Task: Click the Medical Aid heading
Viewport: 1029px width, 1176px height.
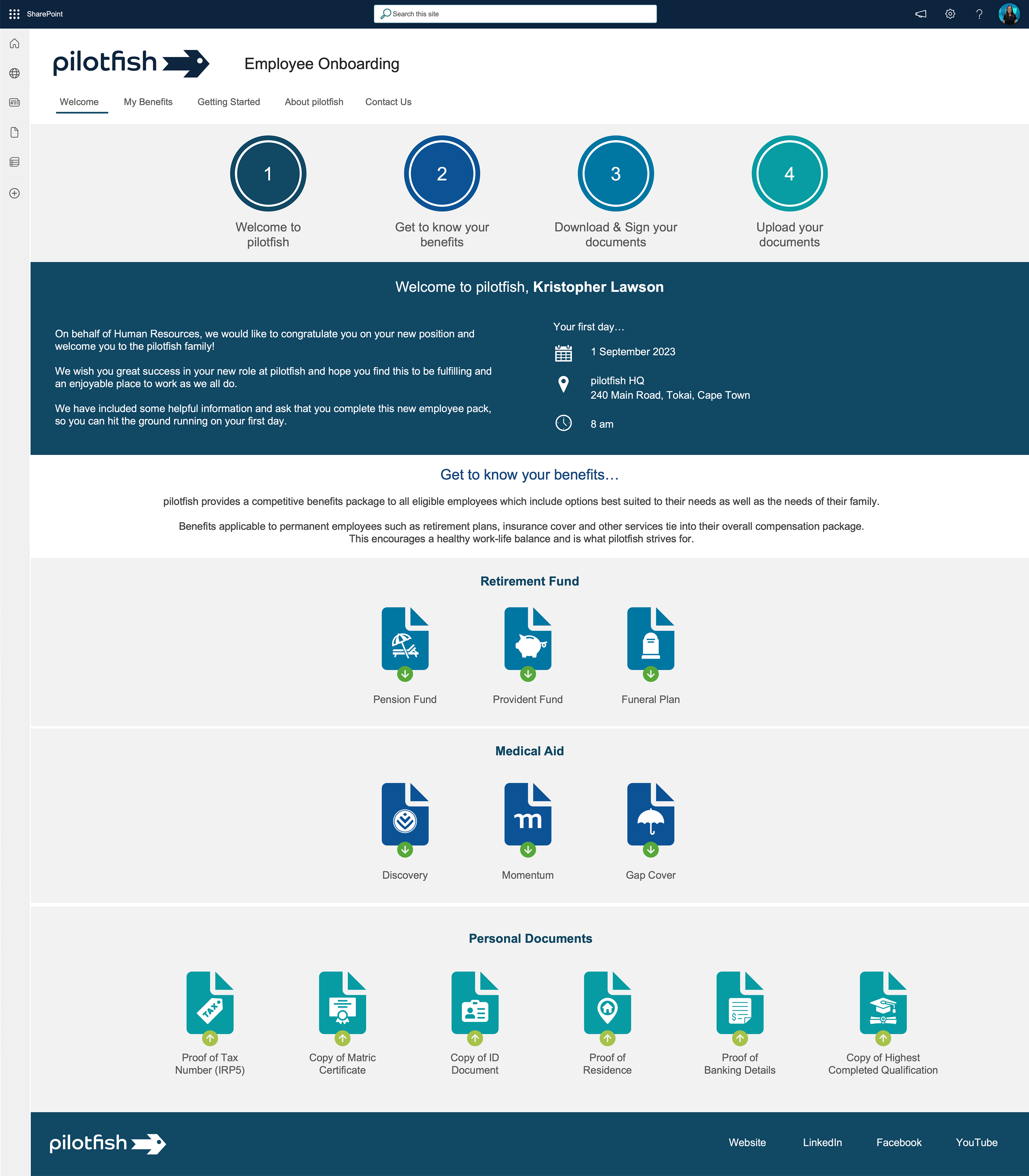Action: (x=530, y=751)
